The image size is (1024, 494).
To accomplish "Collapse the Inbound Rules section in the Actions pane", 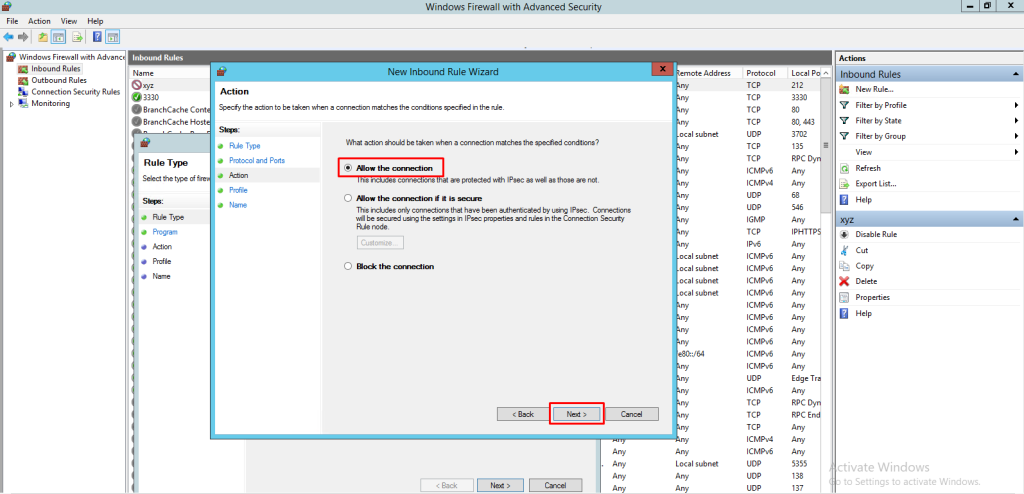I will click(1015, 74).
